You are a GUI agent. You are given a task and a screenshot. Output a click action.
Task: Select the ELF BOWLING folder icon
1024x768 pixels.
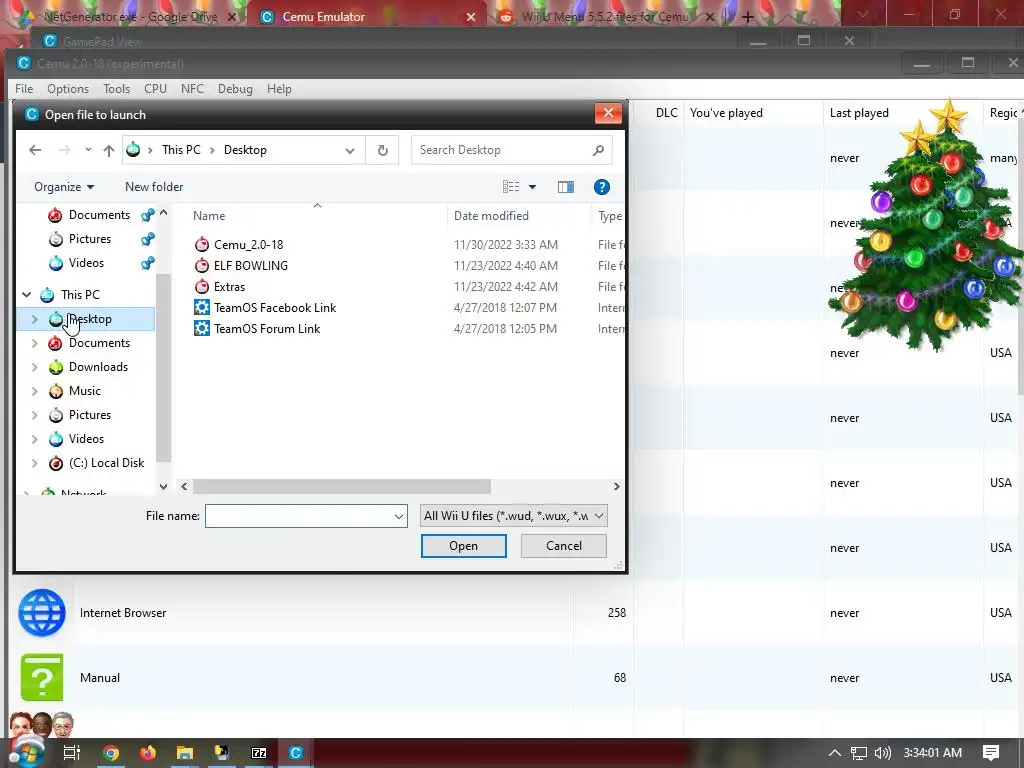click(x=202, y=266)
